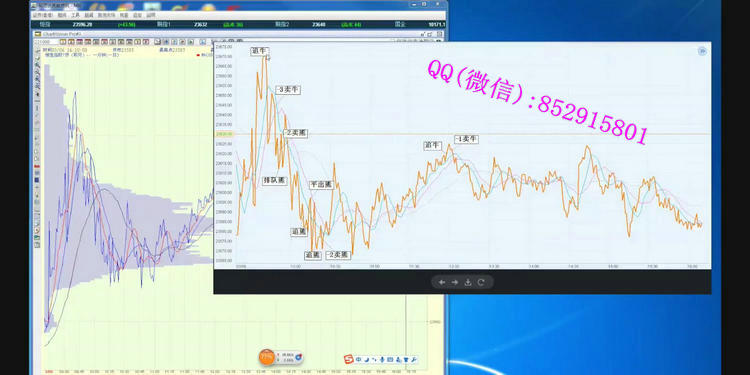Toggle Chinese/English mode on Sogou toolbar
This screenshot has height=375, width=750.
tap(358, 359)
